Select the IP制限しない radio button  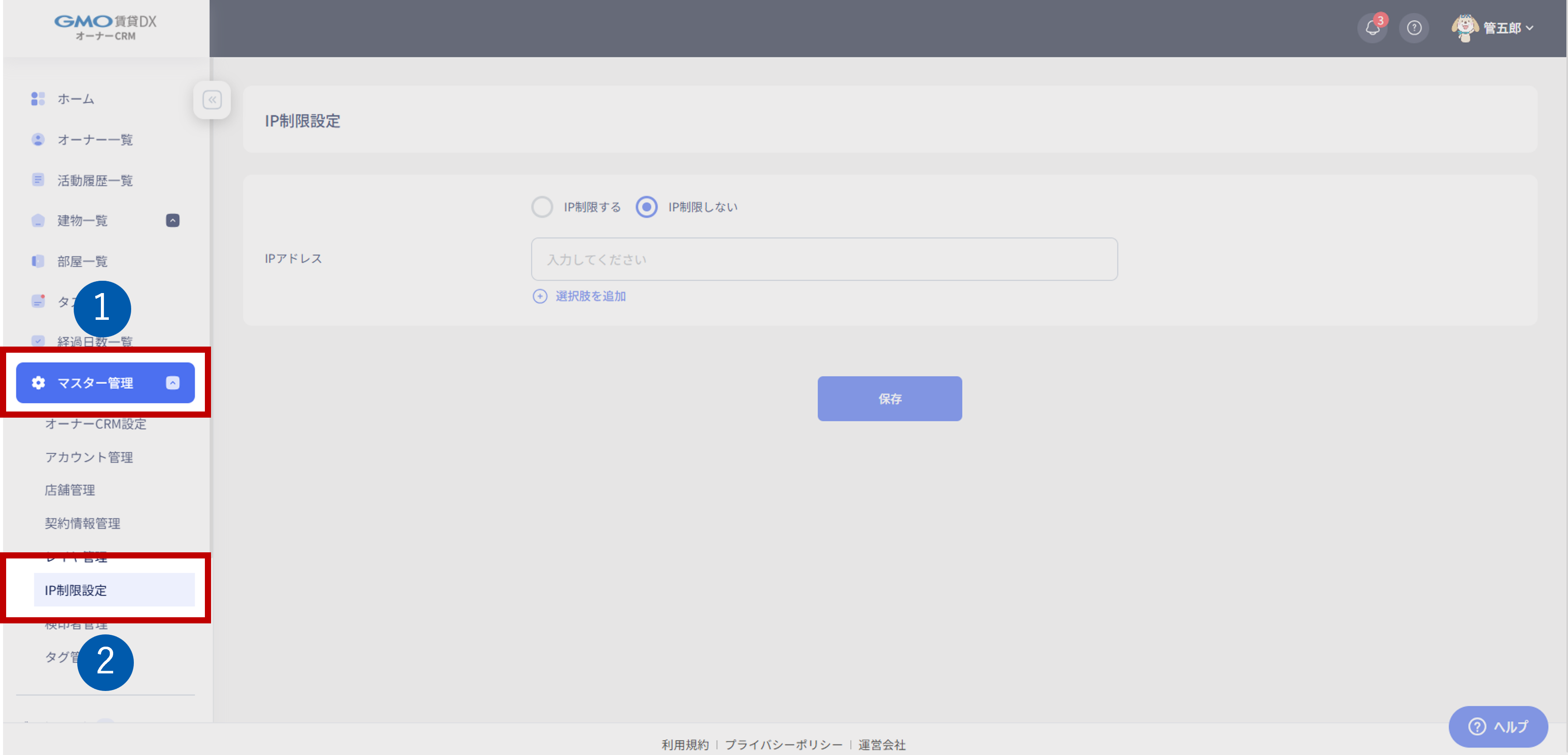point(646,207)
